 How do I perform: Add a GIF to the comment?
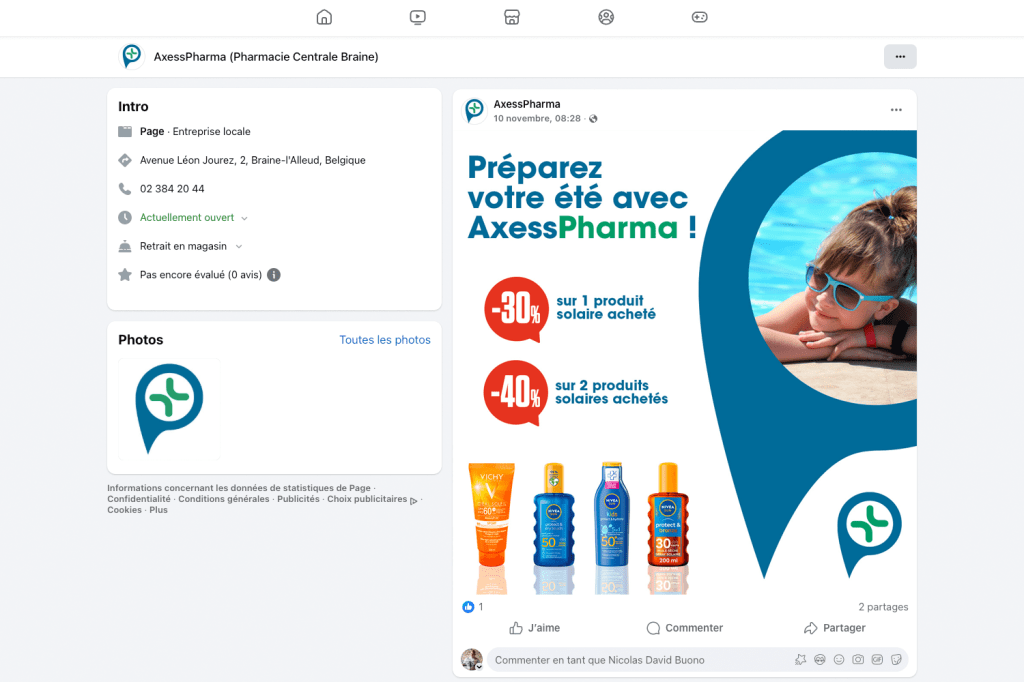(877, 660)
